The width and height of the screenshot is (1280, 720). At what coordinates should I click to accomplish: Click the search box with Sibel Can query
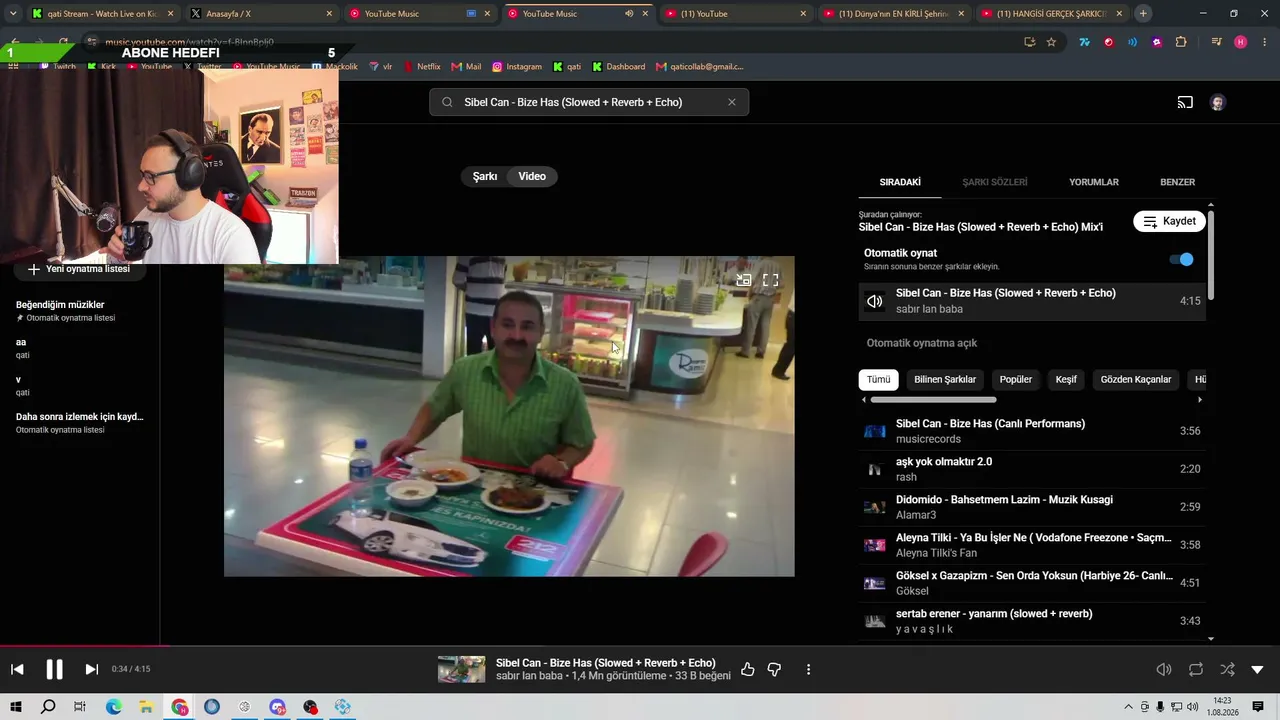(589, 102)
